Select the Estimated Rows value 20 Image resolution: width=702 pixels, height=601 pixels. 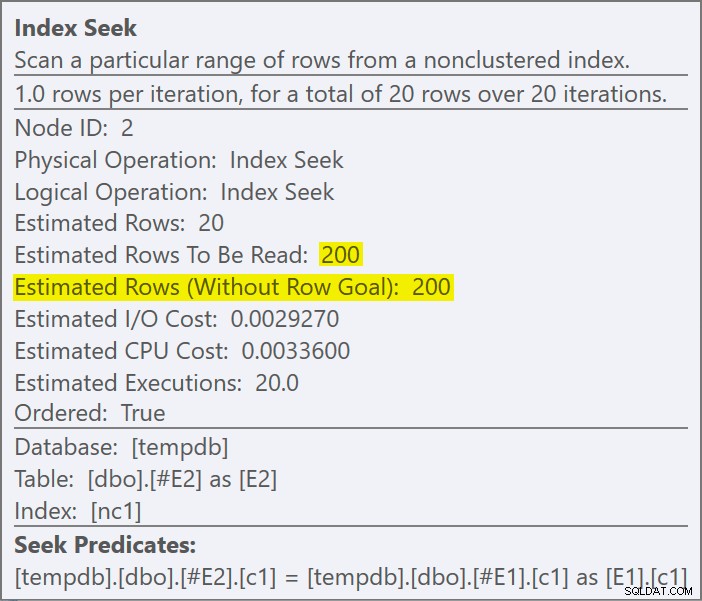click(x=211, y=223)
